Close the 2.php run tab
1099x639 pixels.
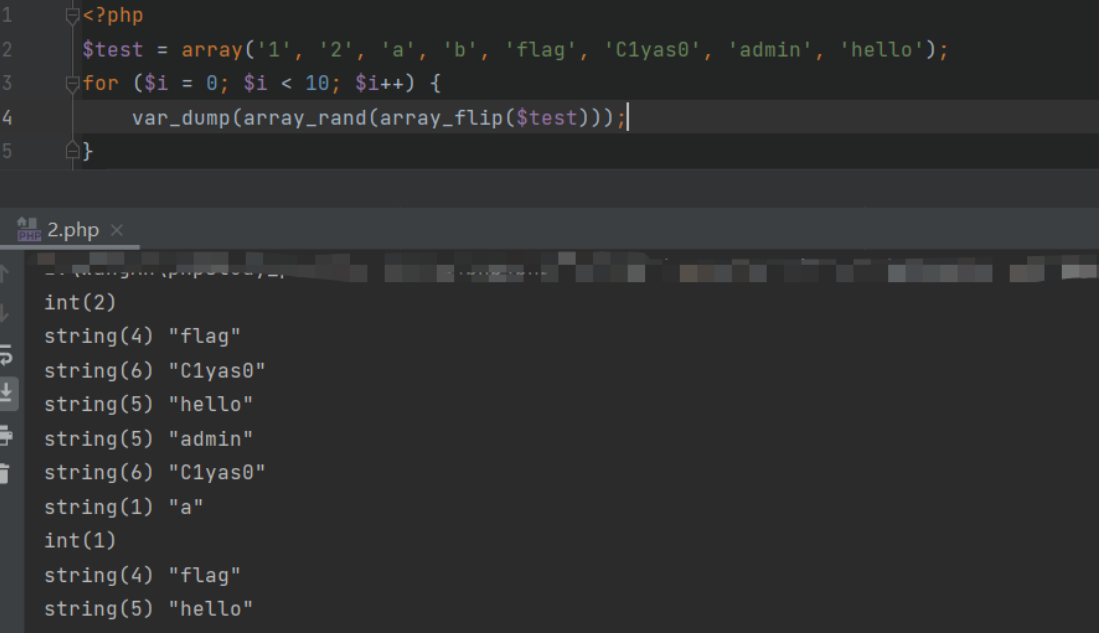[117, 230]
